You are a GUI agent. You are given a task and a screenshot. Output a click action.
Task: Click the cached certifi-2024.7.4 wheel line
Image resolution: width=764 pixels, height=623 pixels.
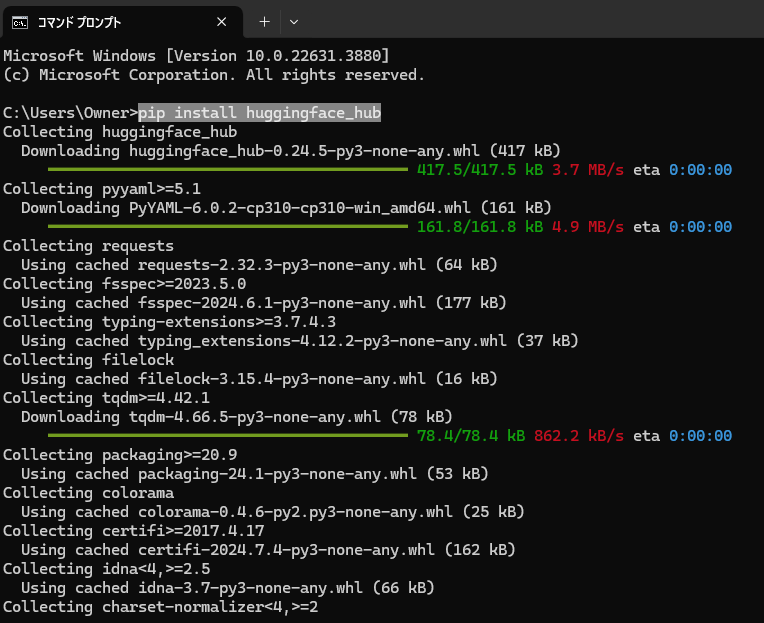pos(268,549)
